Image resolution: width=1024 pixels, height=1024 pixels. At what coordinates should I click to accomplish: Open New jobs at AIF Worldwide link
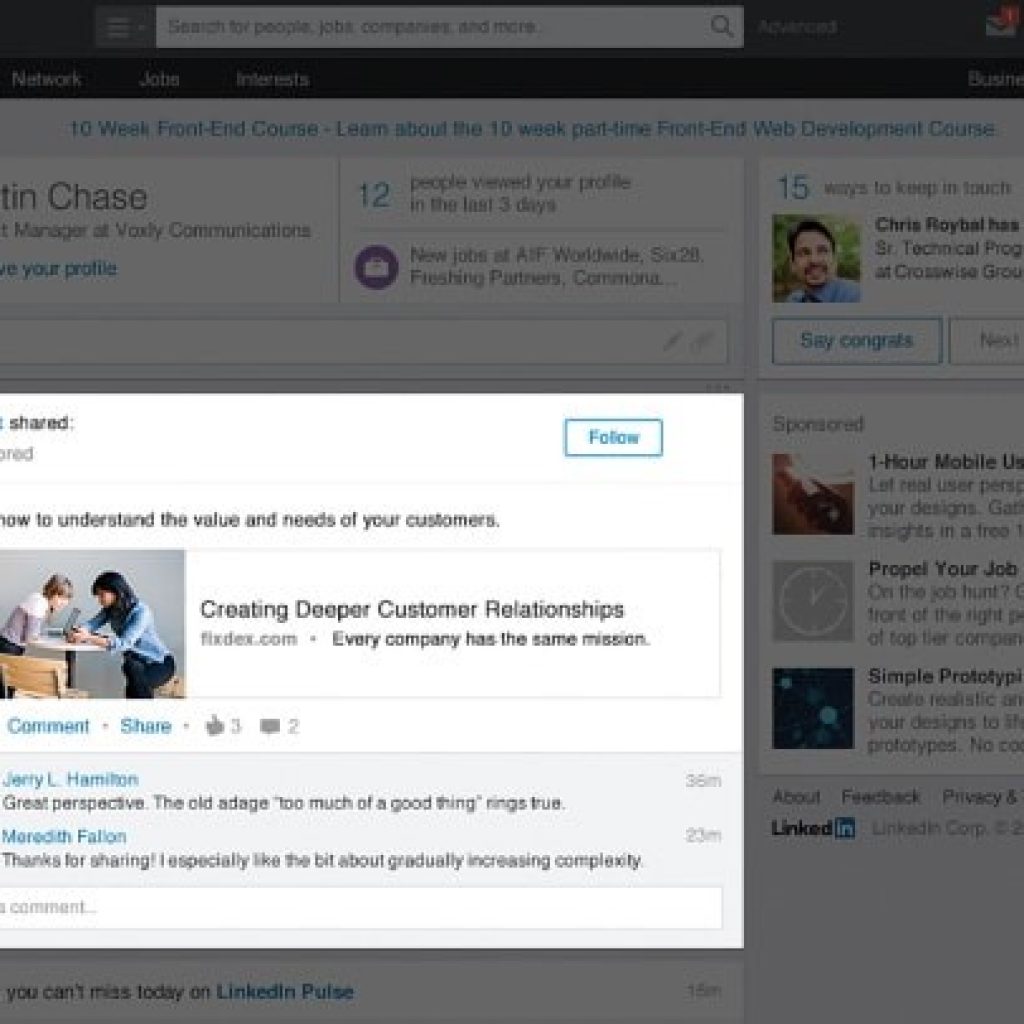point(556,266)
